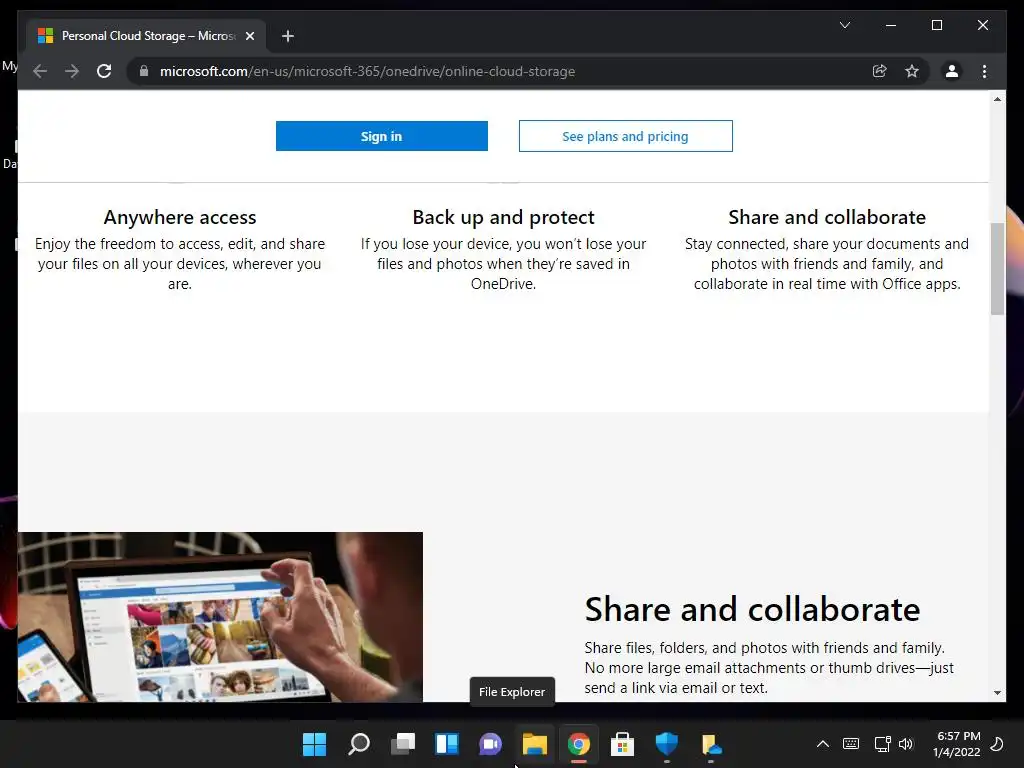Switch to Personal Cloud Storage tab
Image resolution: width=1024 pixels, height=768 pixels.
pos(146,36)
